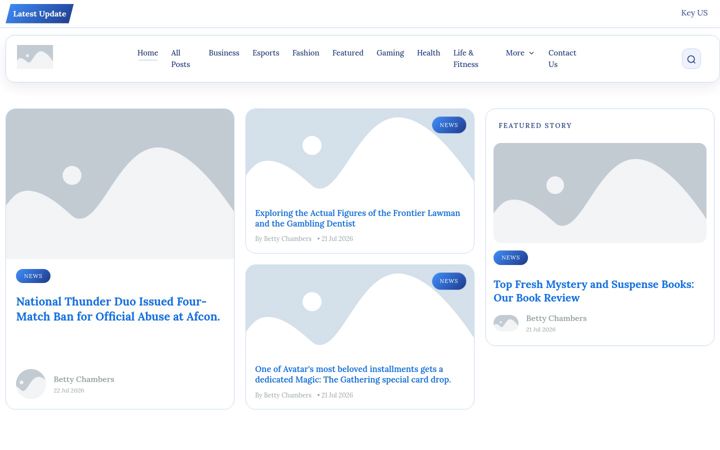720x450 pixels.
Task: Open the Esports category
Action: 266,53
